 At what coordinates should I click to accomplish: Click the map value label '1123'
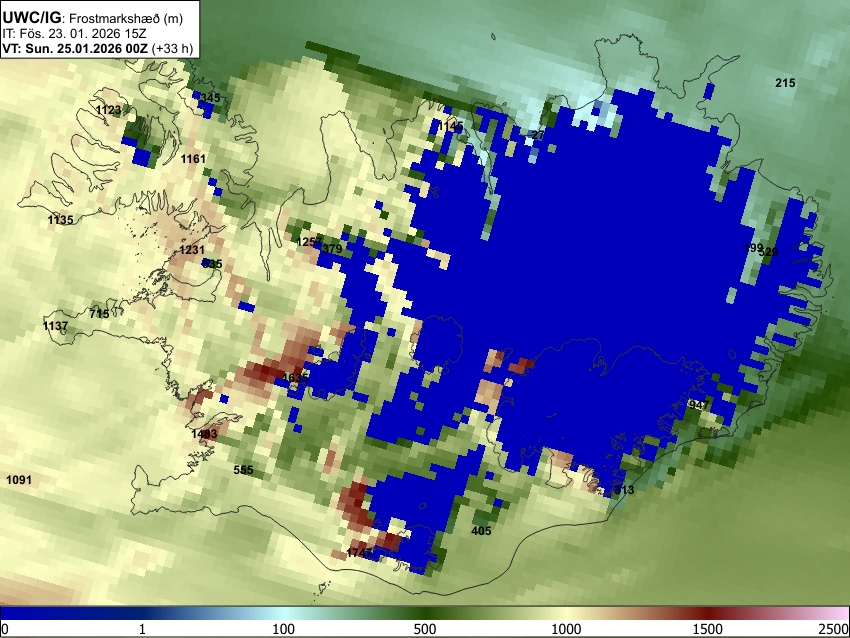(108, 110)
